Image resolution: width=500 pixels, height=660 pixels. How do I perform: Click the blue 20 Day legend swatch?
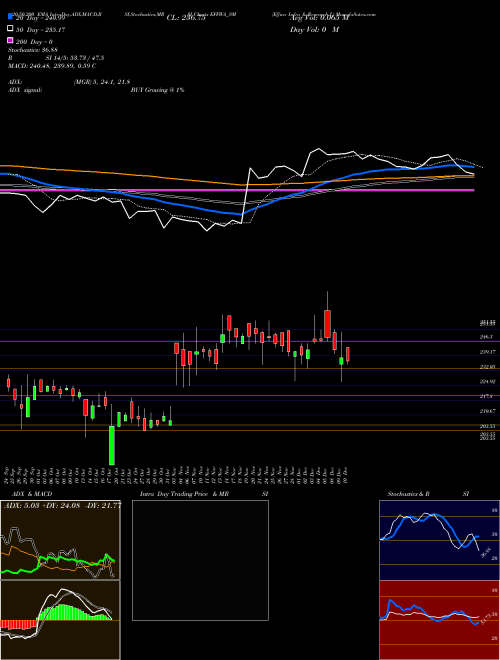pyautogui.click(x=10, y=16)
